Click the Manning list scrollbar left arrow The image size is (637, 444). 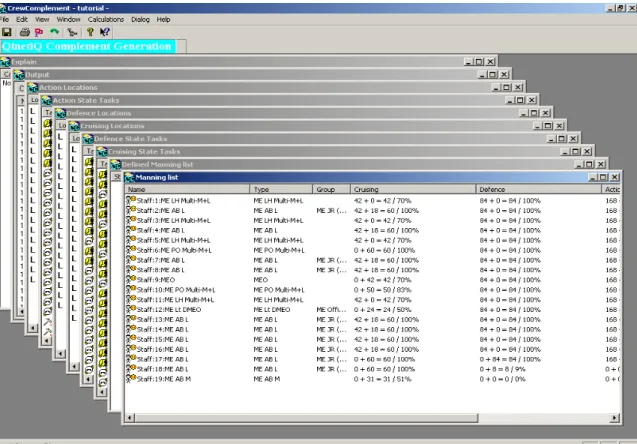pos(130,418)
